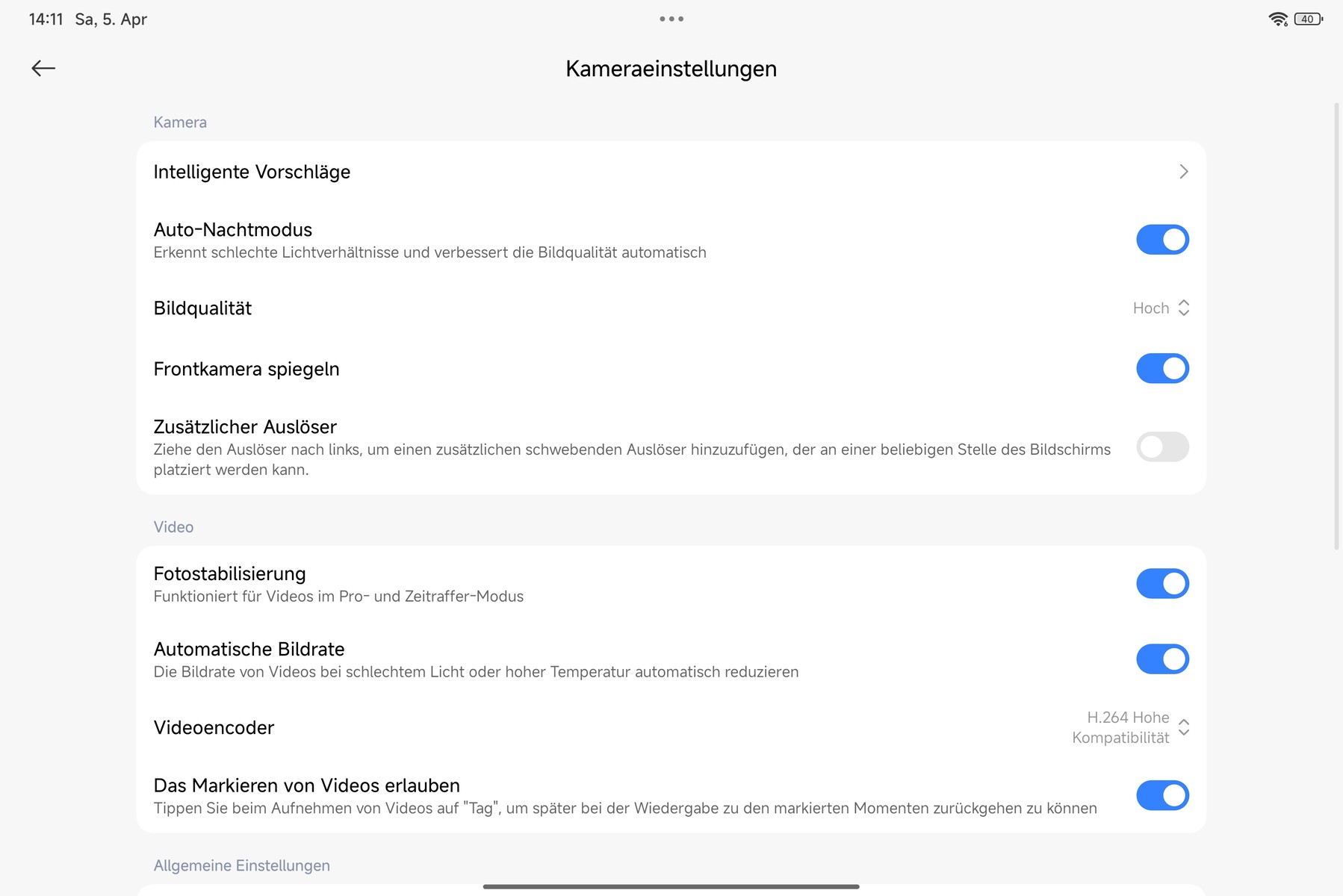
Task: Disable the Auto-Nachtmodus switch
Action: tap(1162, 240)
